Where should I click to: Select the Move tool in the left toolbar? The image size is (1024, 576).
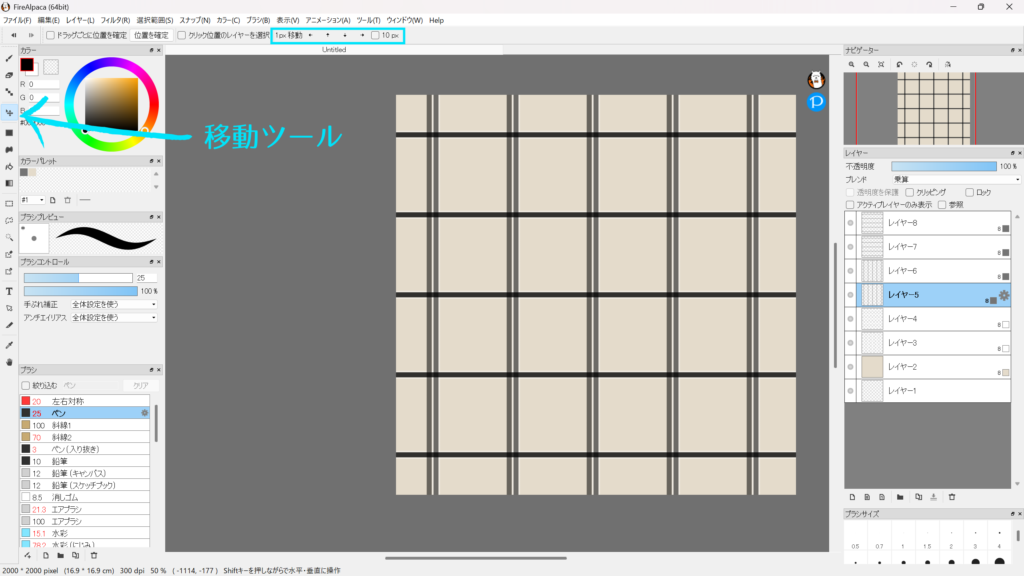point(9,112)
